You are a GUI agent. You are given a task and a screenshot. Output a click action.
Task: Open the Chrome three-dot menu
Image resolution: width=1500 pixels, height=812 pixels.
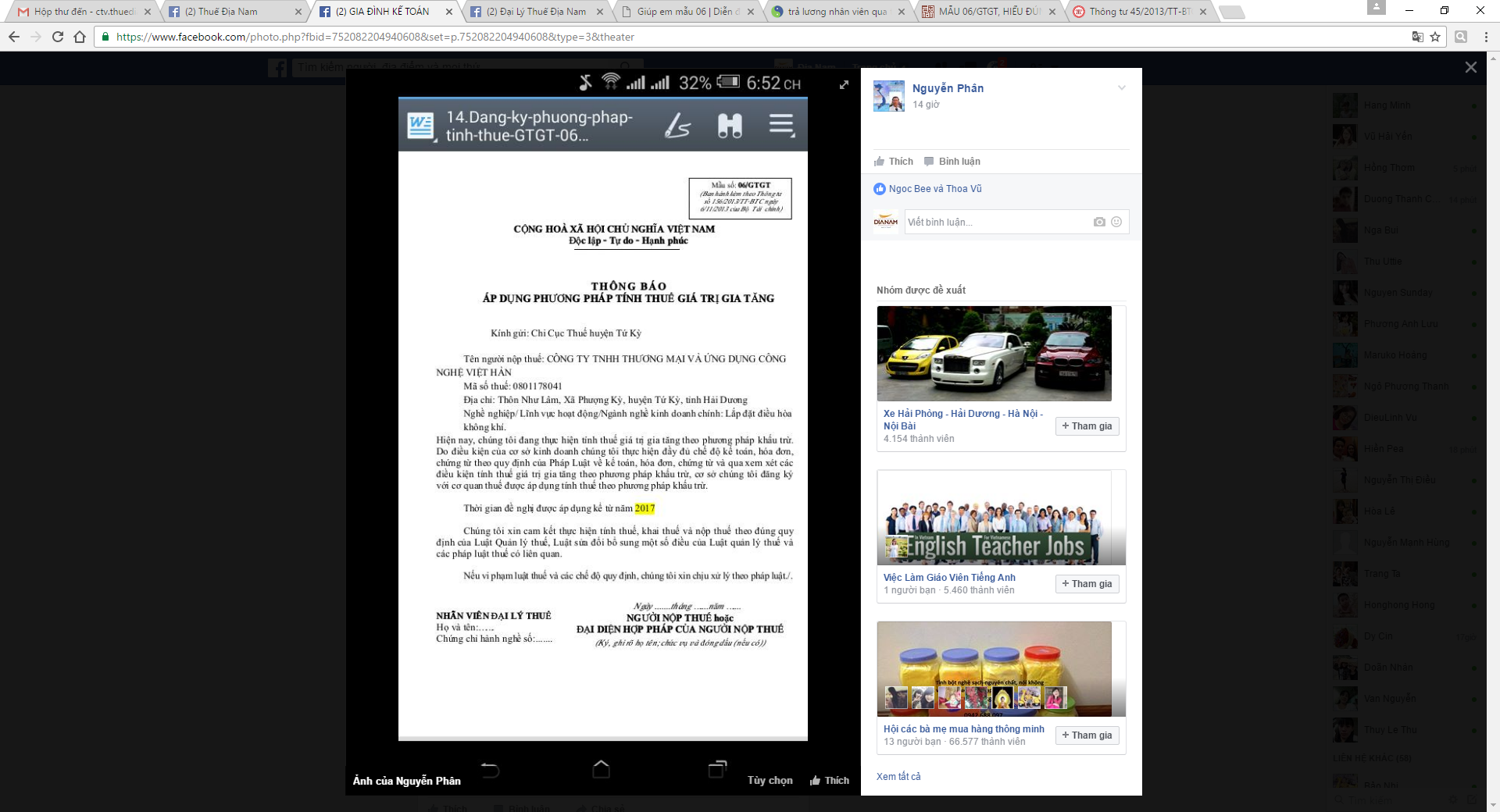1486,37
